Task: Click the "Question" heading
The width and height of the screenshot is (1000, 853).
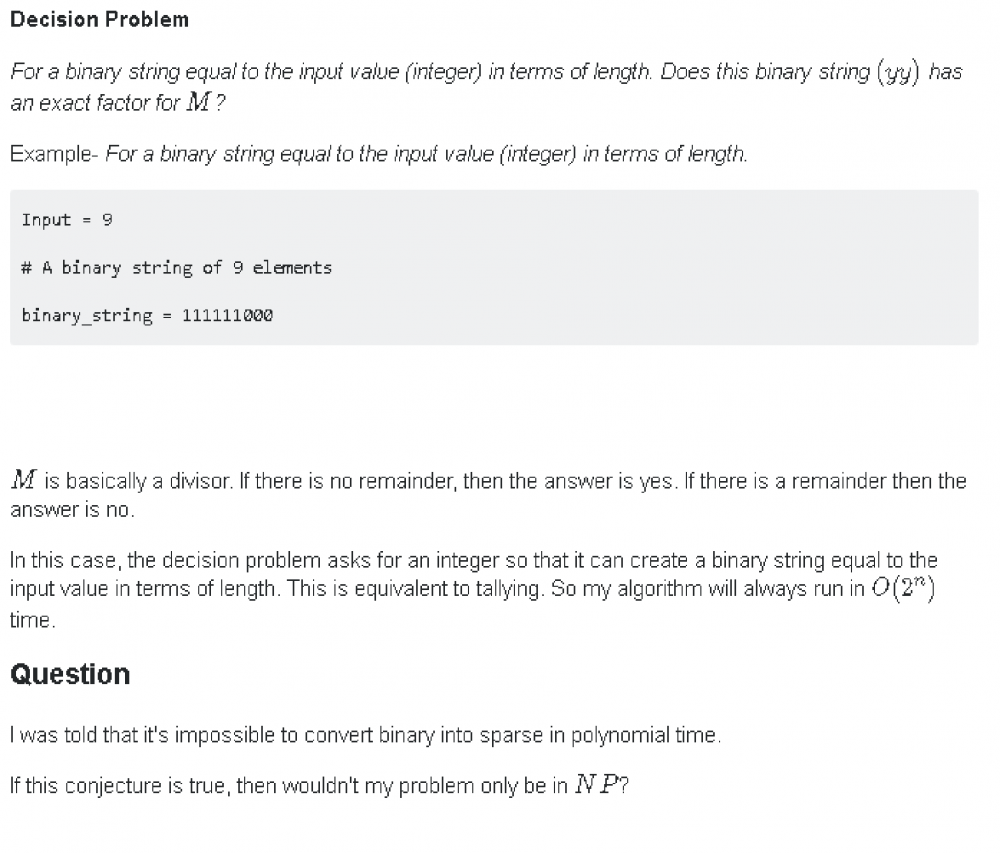Action: point(70,674)
